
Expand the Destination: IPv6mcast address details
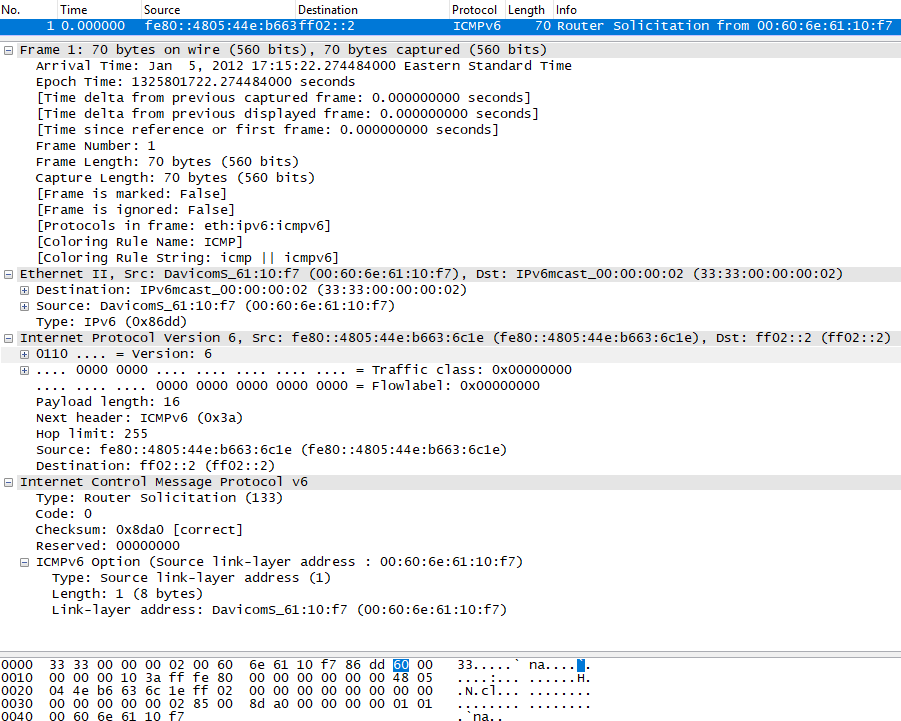[x=23, y=289]
